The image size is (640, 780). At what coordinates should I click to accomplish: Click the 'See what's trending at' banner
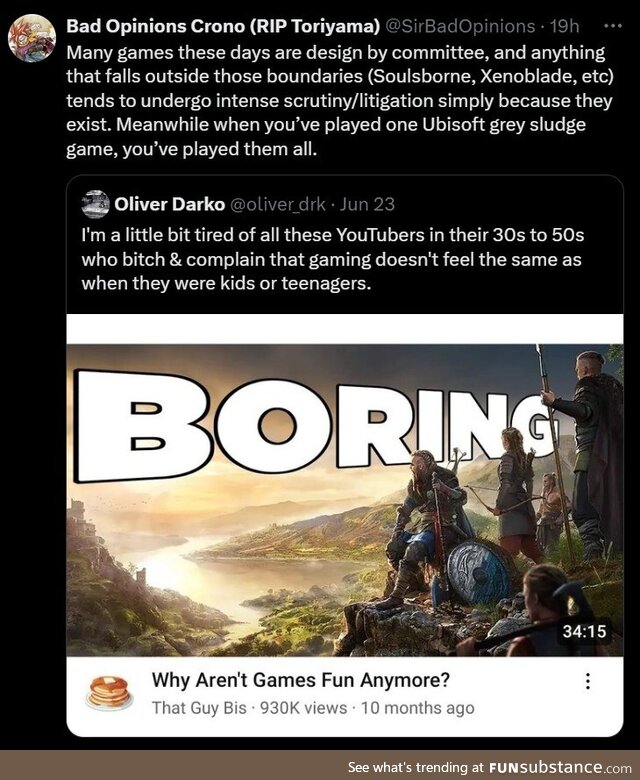click(x=416, y=767)
